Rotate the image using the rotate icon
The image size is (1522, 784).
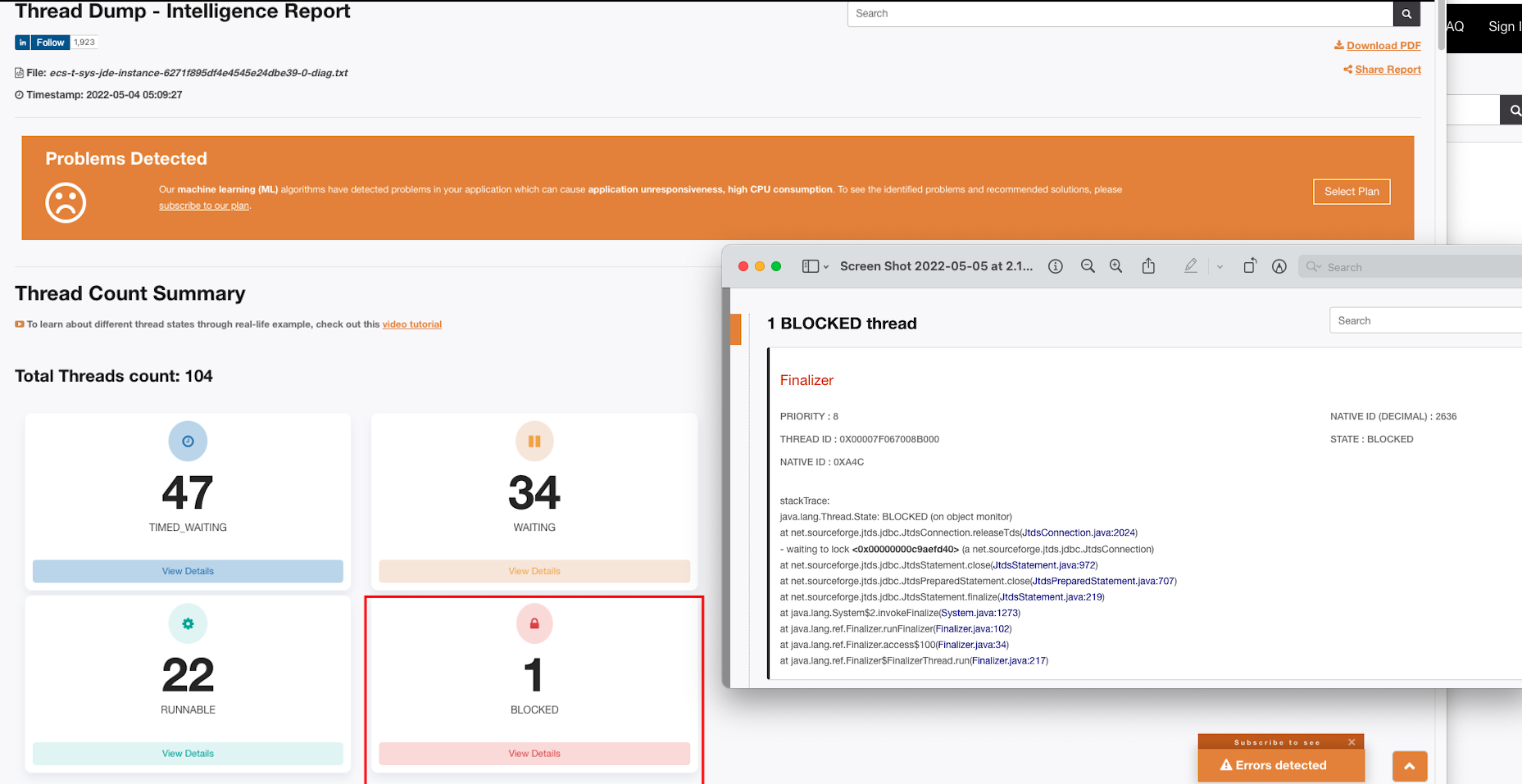1249,266
